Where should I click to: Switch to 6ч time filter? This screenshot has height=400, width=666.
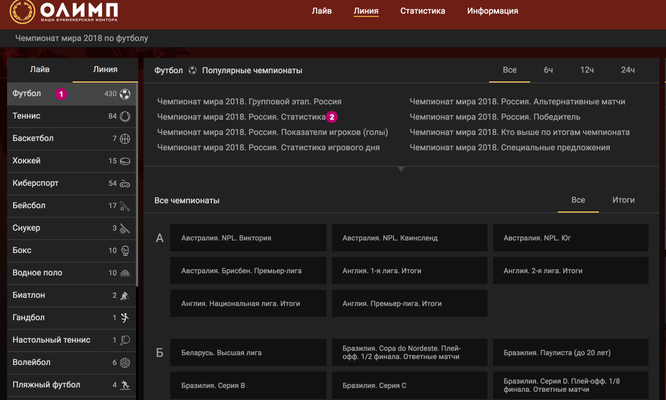pos(548,70)
